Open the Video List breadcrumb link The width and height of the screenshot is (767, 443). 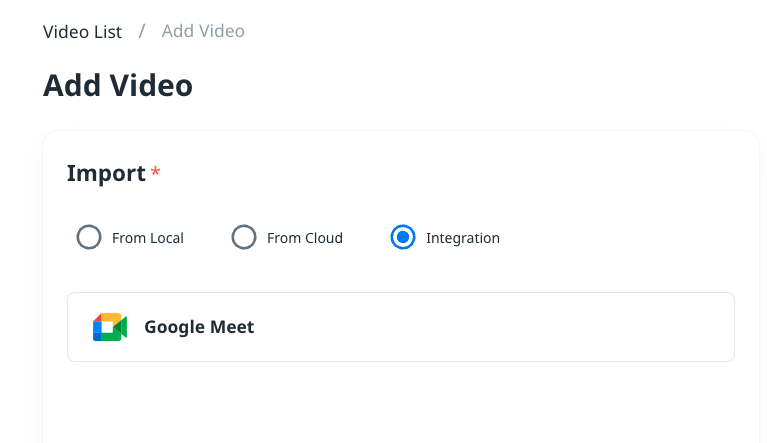82,32
